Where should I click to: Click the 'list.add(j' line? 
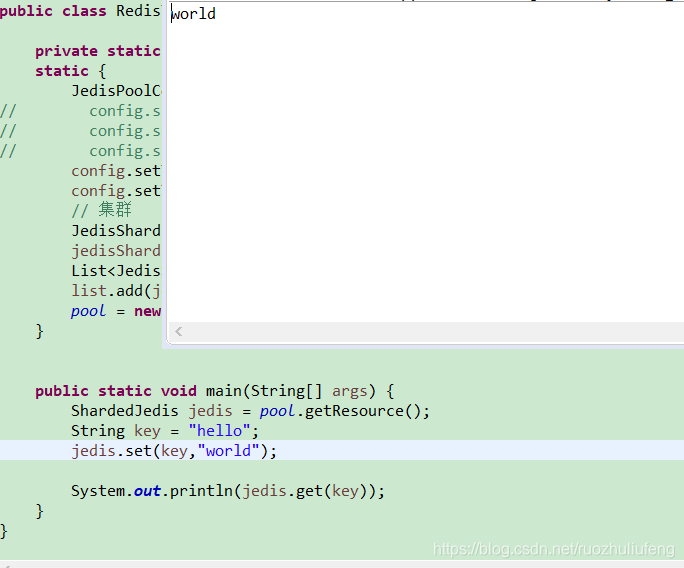(116, 291)
